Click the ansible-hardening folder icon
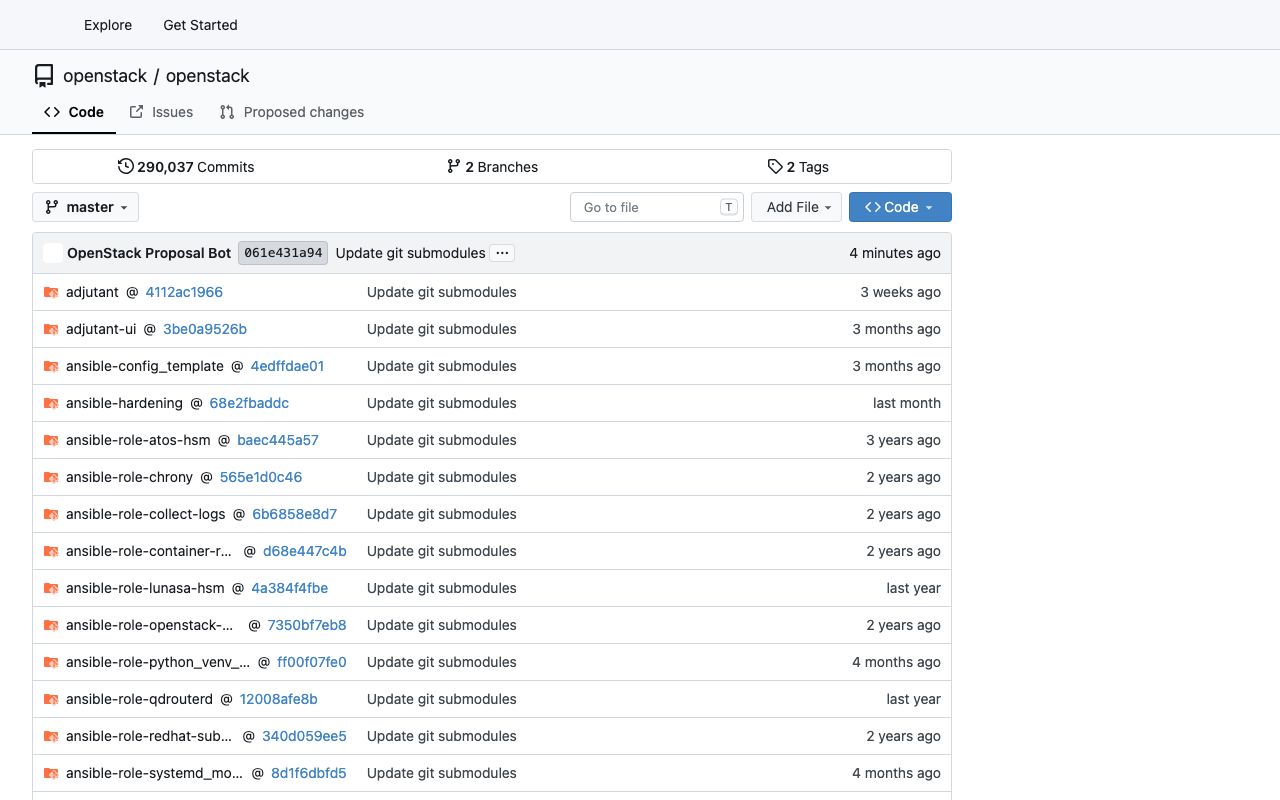This screenshot has height=800, width=1280. point(51,403)
